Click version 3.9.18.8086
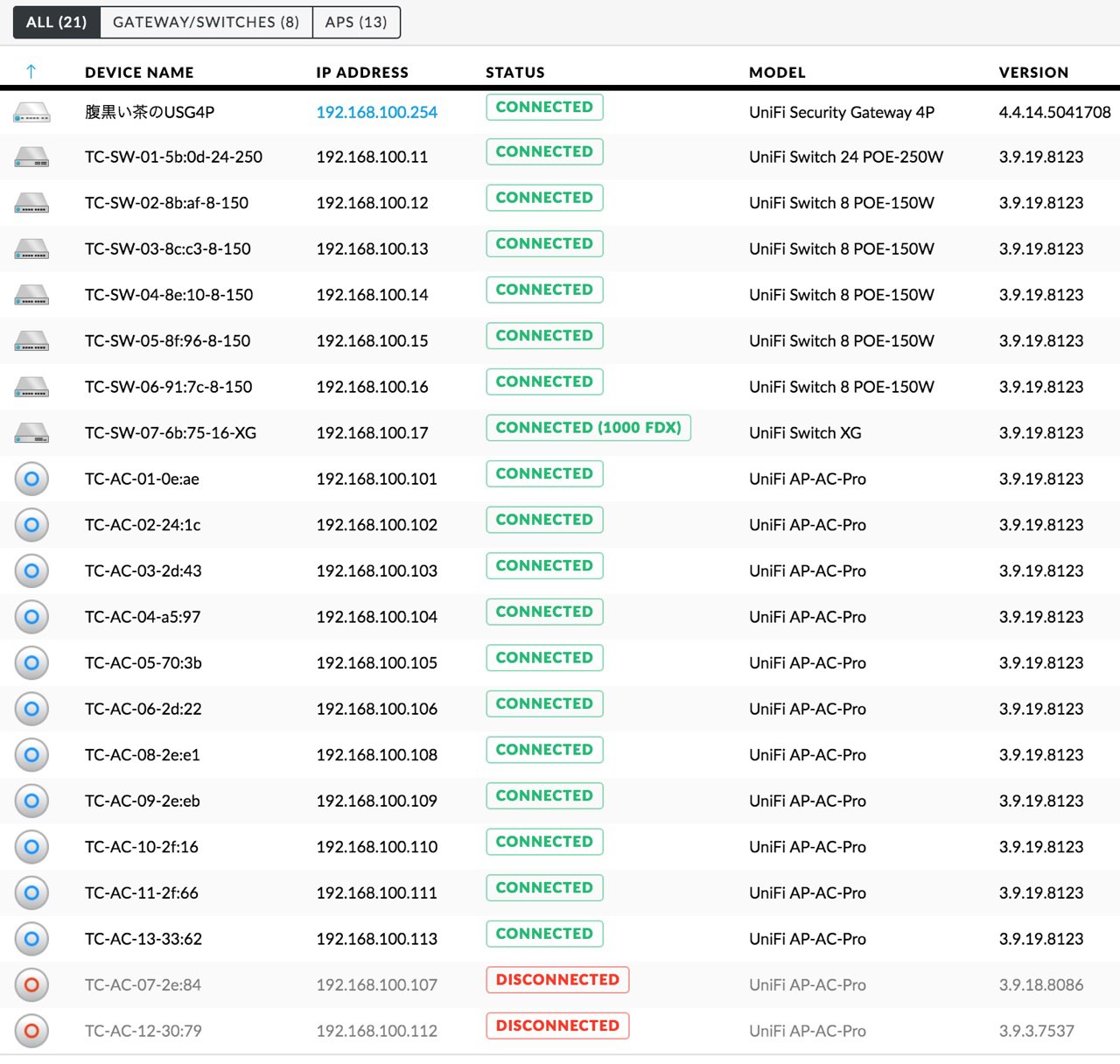The image size is (1120, 1064). pyautogui.click(x=1041, y=984)
